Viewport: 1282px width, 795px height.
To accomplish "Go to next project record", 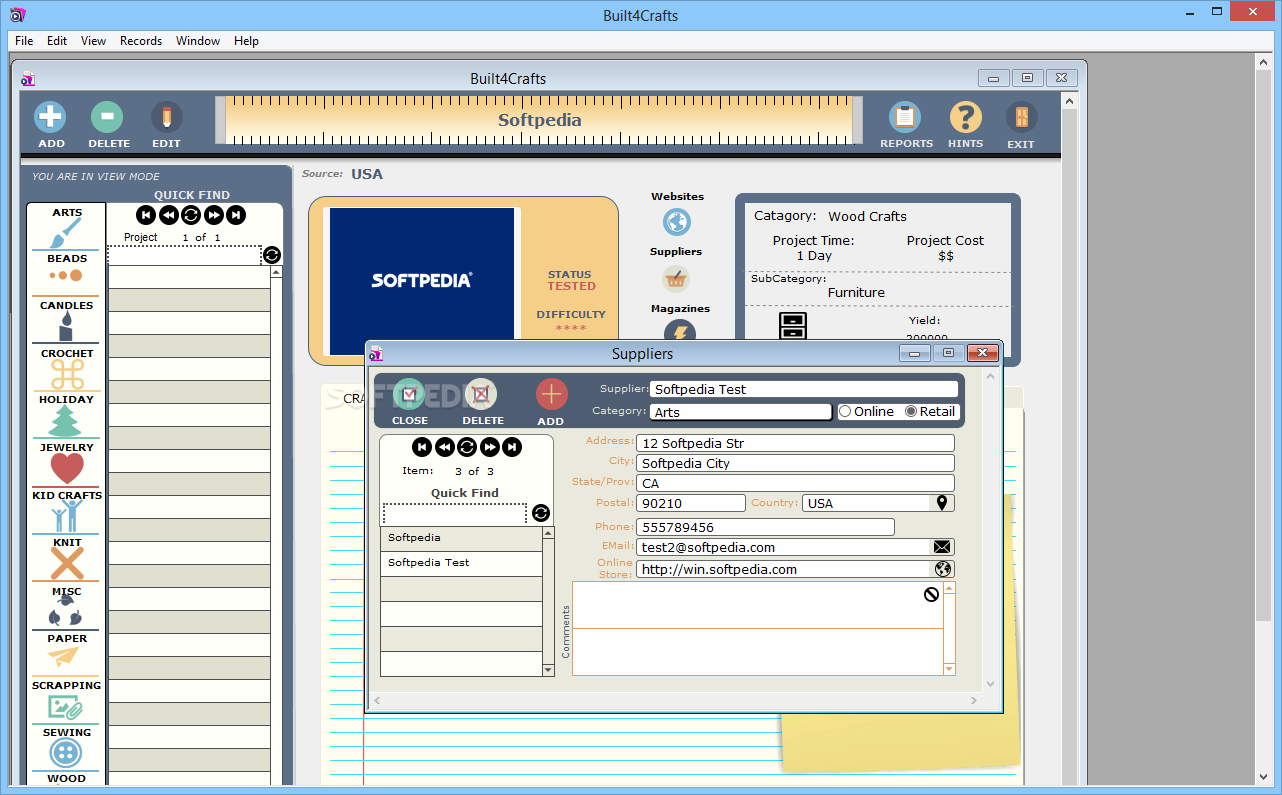I will (x=214, y=215).
